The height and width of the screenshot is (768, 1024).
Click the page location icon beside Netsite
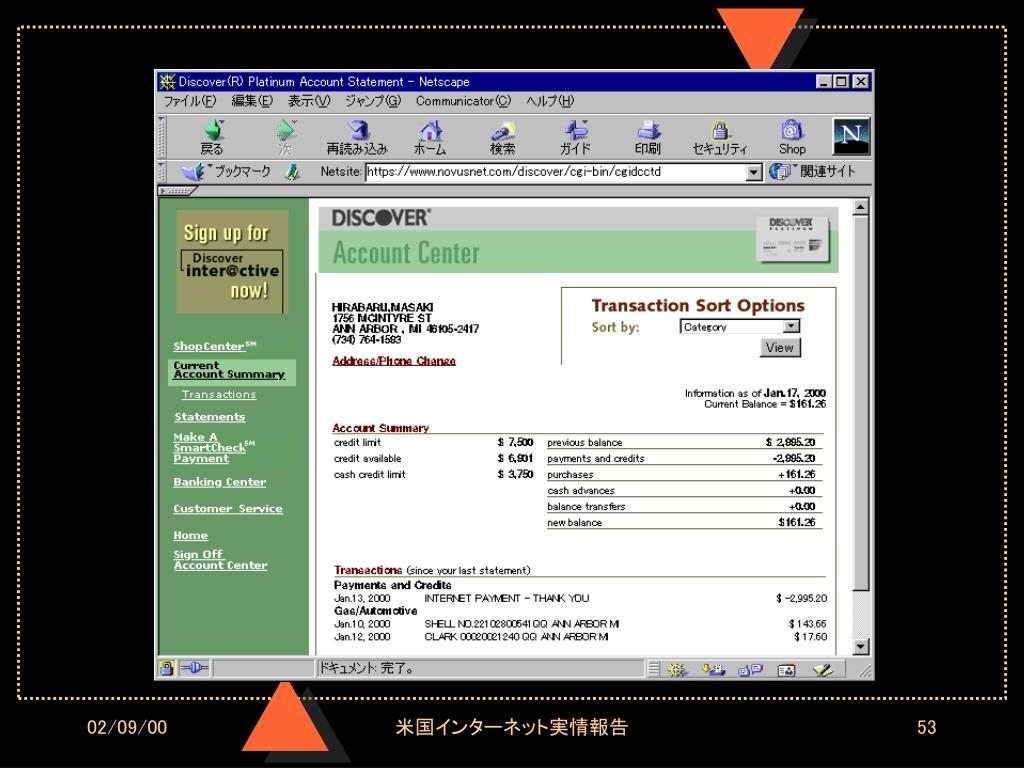293,172
